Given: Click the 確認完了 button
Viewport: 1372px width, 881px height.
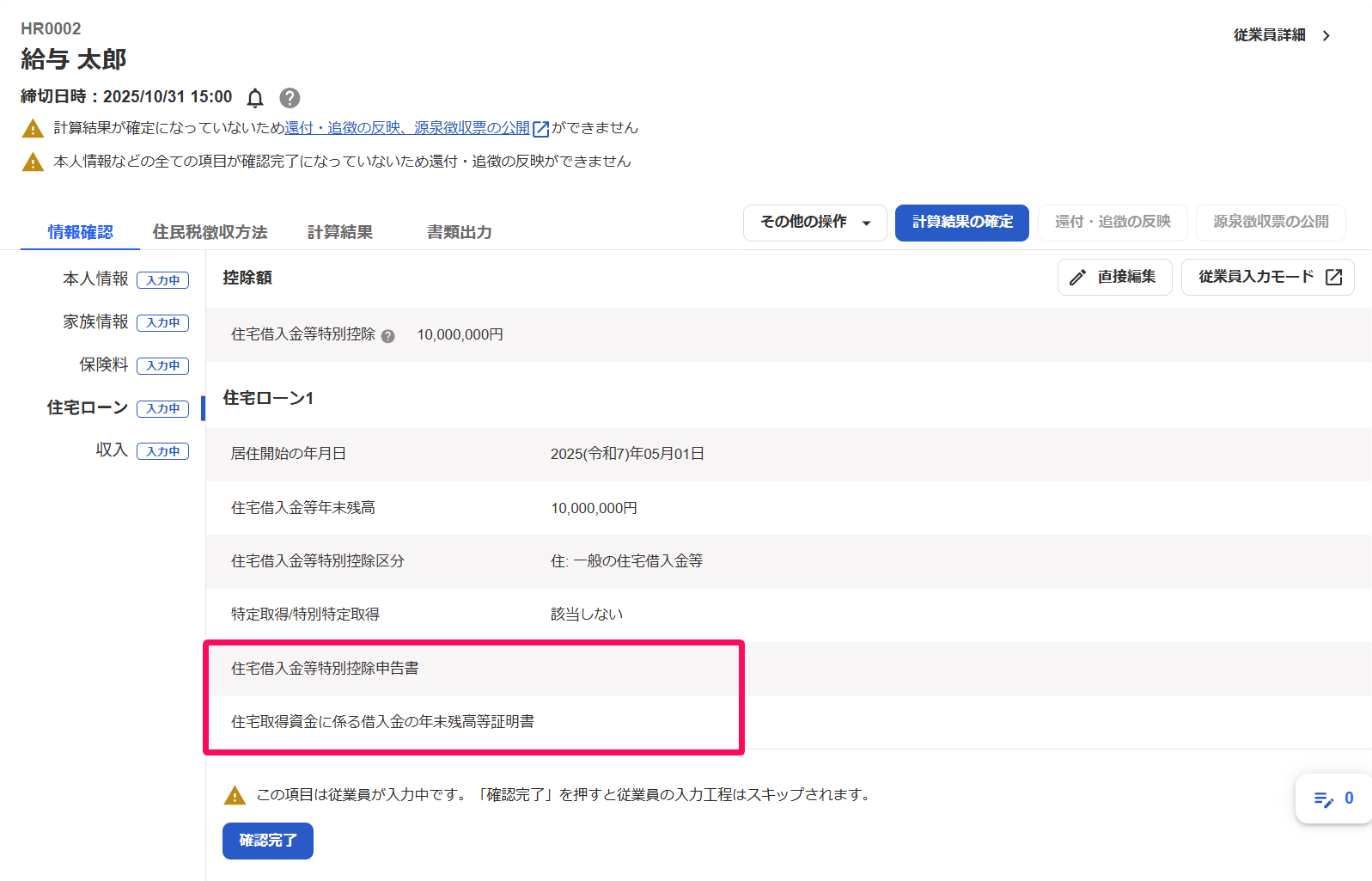Looking at the screenshot, I should tap(268, 841).
